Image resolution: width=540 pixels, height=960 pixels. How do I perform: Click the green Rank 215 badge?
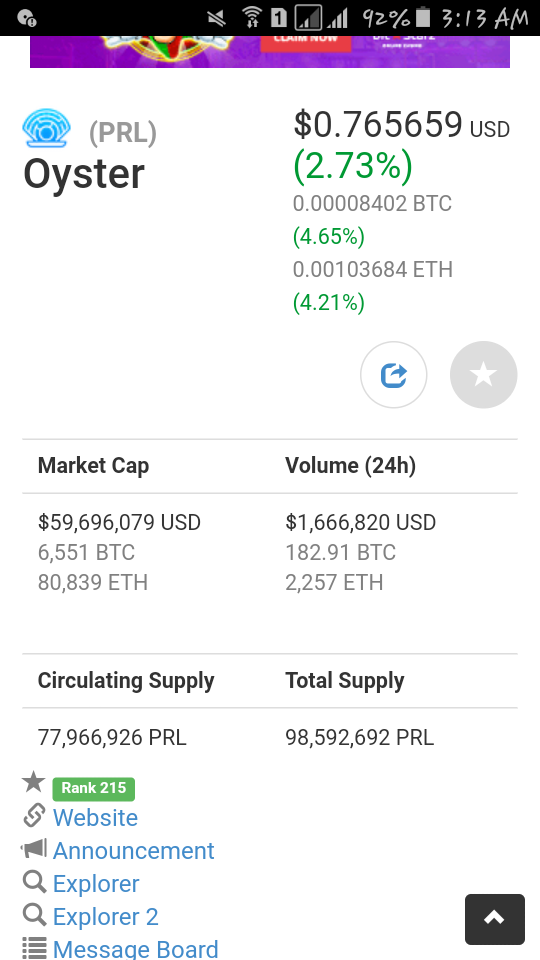94,789
